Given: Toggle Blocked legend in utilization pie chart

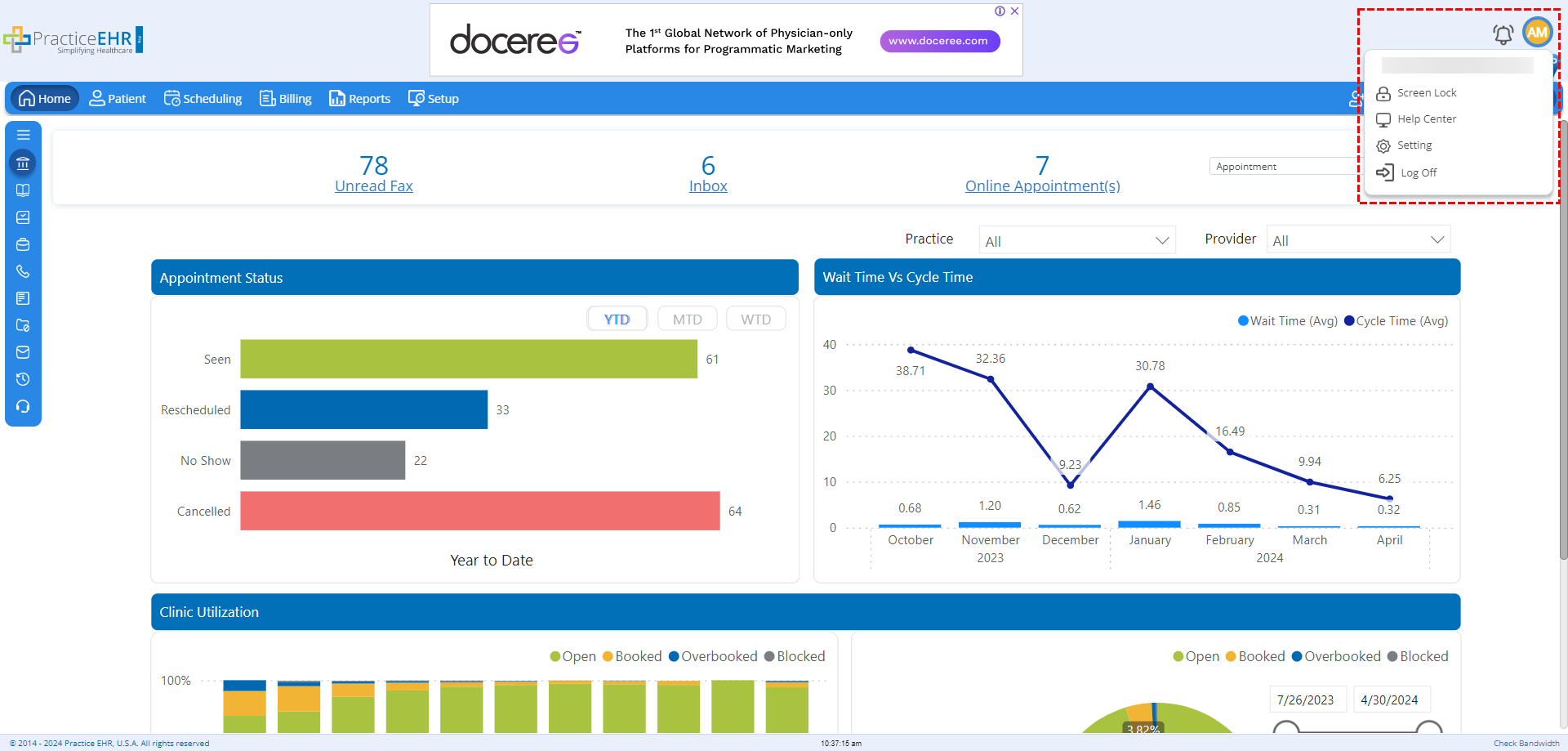Looking at the screenshot, I should pyautogui.click(x=1418, y=656).
